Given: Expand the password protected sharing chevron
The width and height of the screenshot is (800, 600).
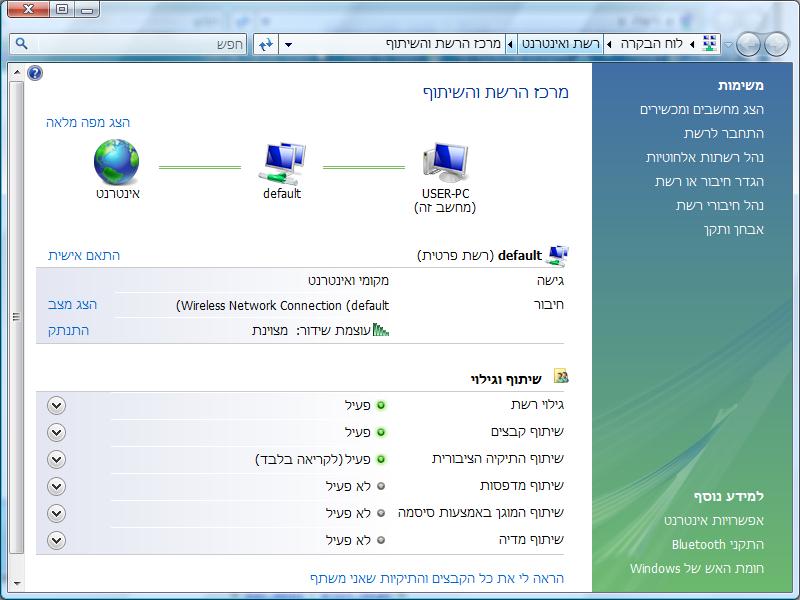Looking at the screenshot, I should tap(56, 513).
